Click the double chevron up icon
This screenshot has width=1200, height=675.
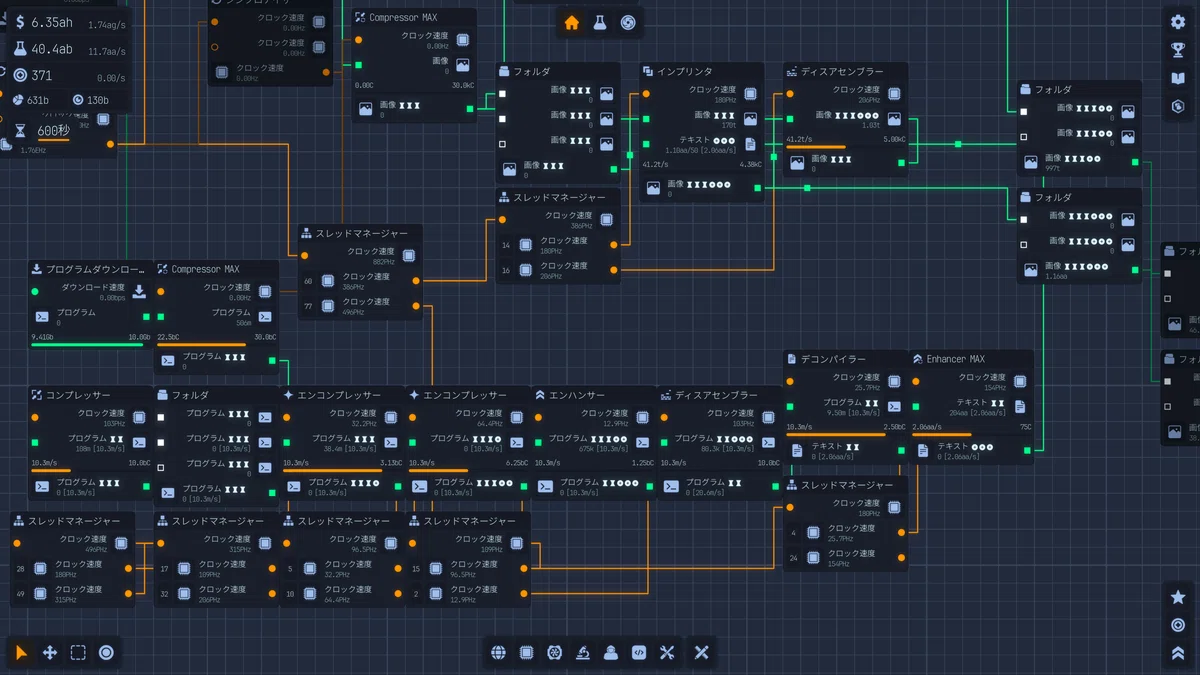[x=1178, y=653]
